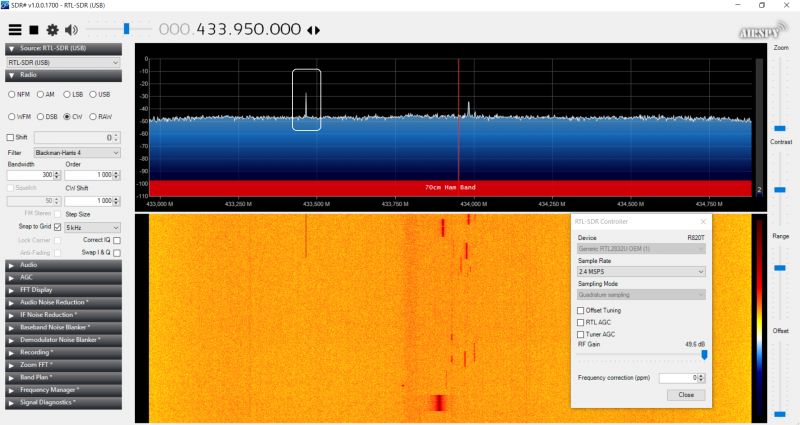Viewport: 800px width, 425px height.
Task: Toggle the Snap to Grid checkbox
Action: pos(58,227)
